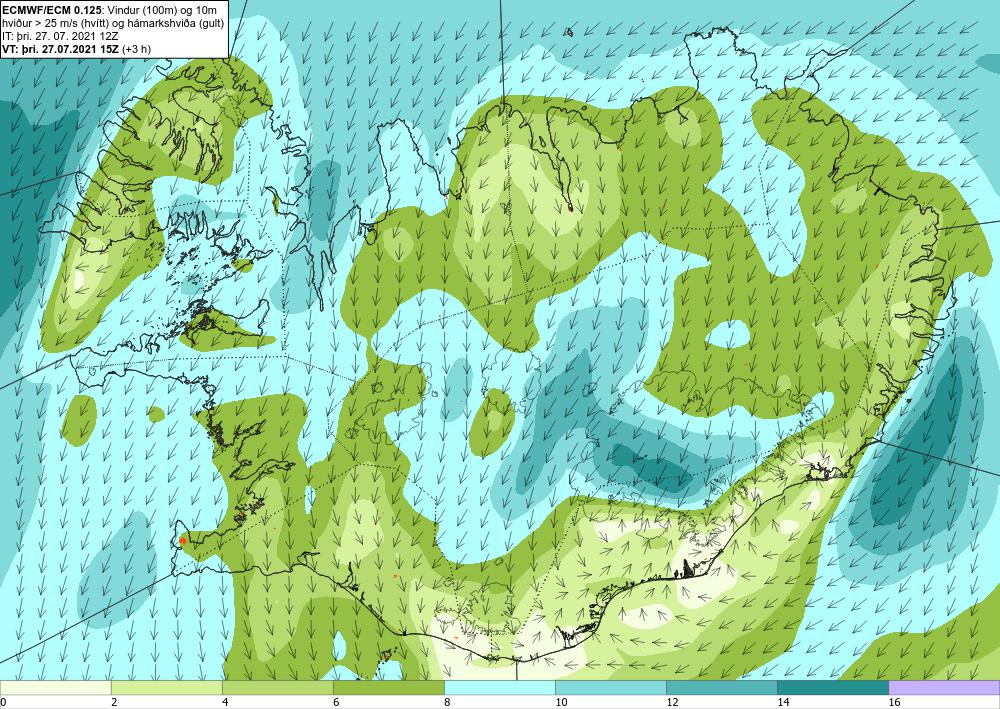Click the "(+3 h)" forecast offset text

pos(136,48)
